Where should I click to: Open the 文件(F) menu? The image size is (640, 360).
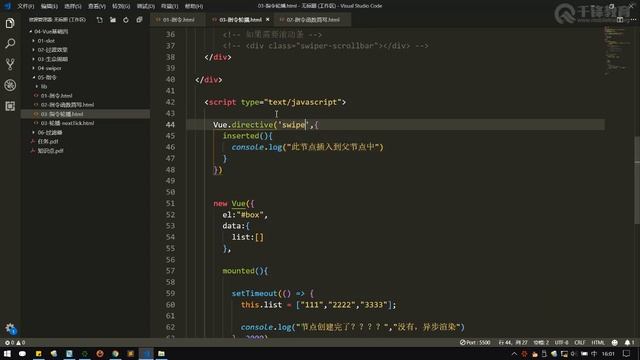tap(25, 6)
